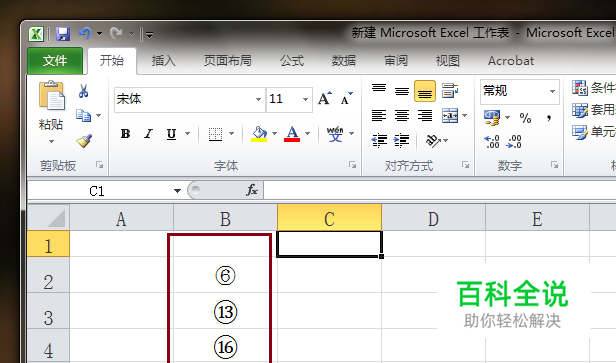Expand underline style options arrow
This screenshot has width=616, height=363.
187,134
